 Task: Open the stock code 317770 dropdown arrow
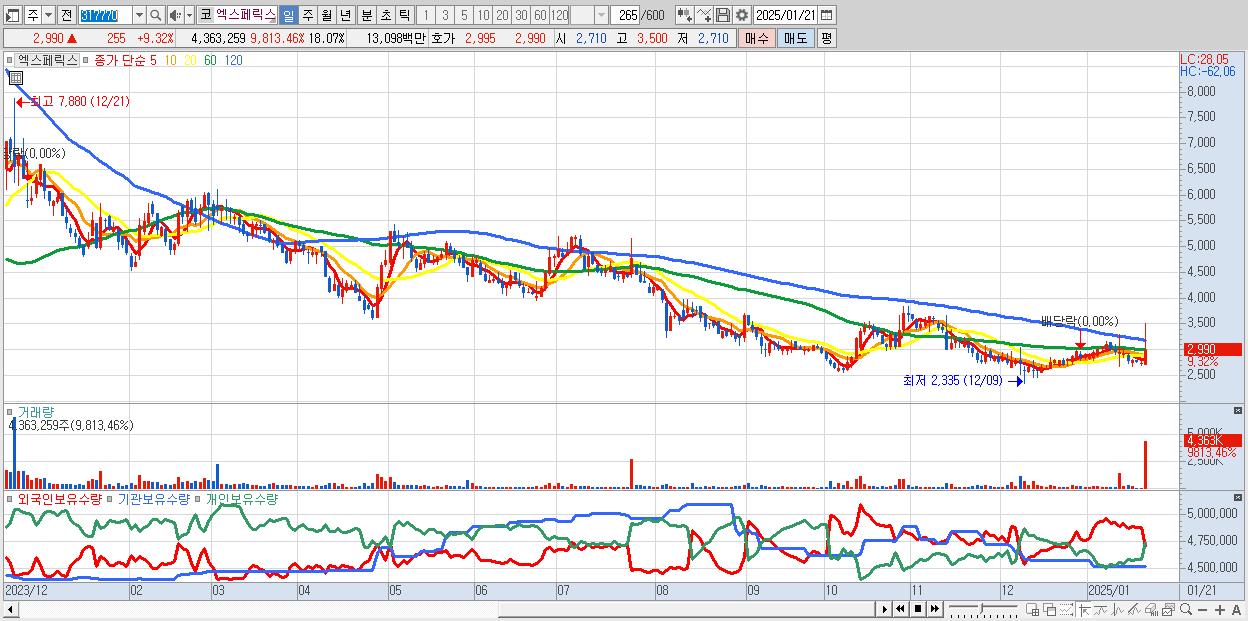tap(139, 15)
